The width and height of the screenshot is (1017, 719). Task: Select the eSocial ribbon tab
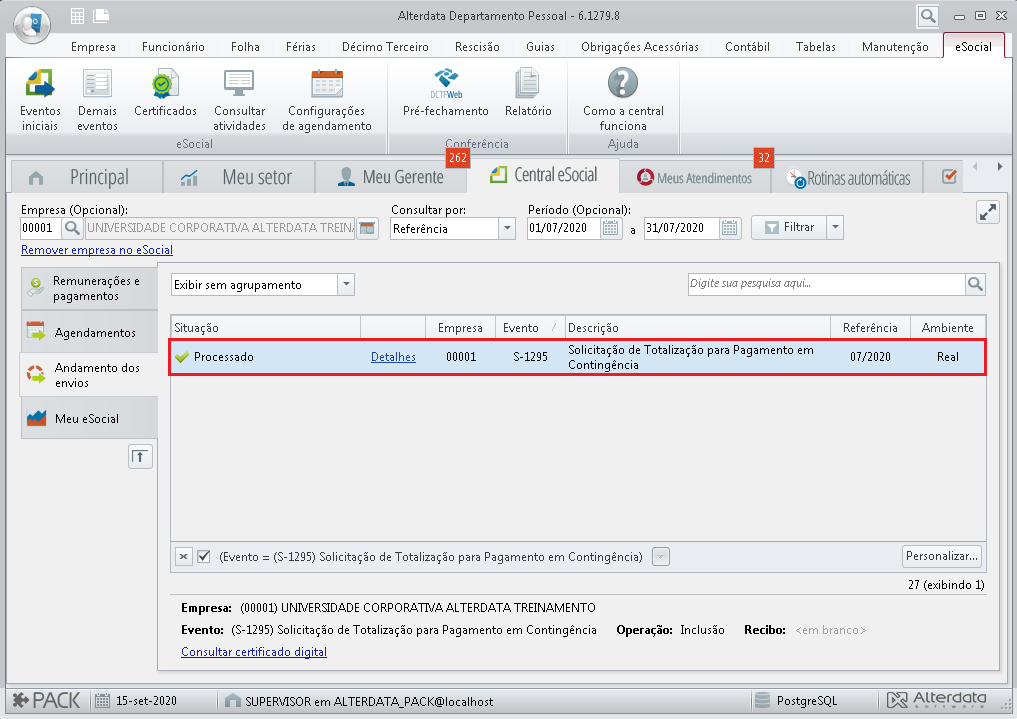[x=974, y=47]
